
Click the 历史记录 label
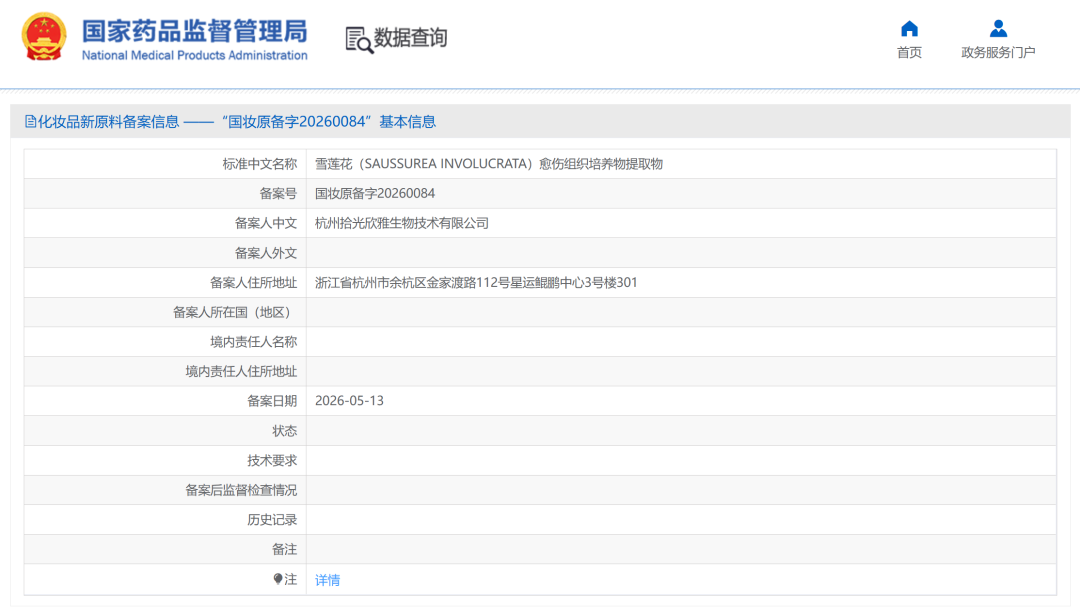[x=272, y=520]
